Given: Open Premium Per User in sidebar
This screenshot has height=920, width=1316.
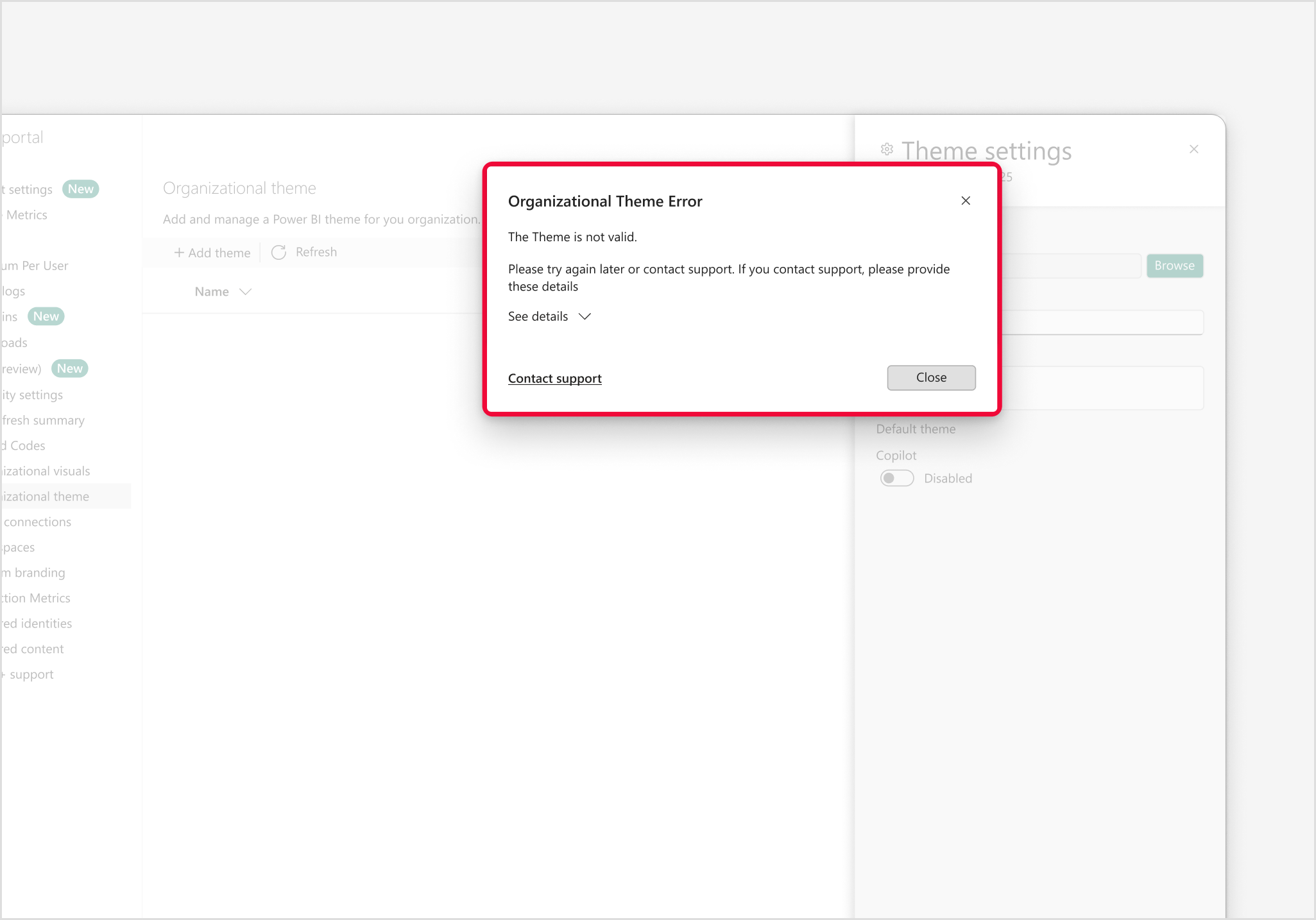Looking at the screenshot, I should click(34, 266).
